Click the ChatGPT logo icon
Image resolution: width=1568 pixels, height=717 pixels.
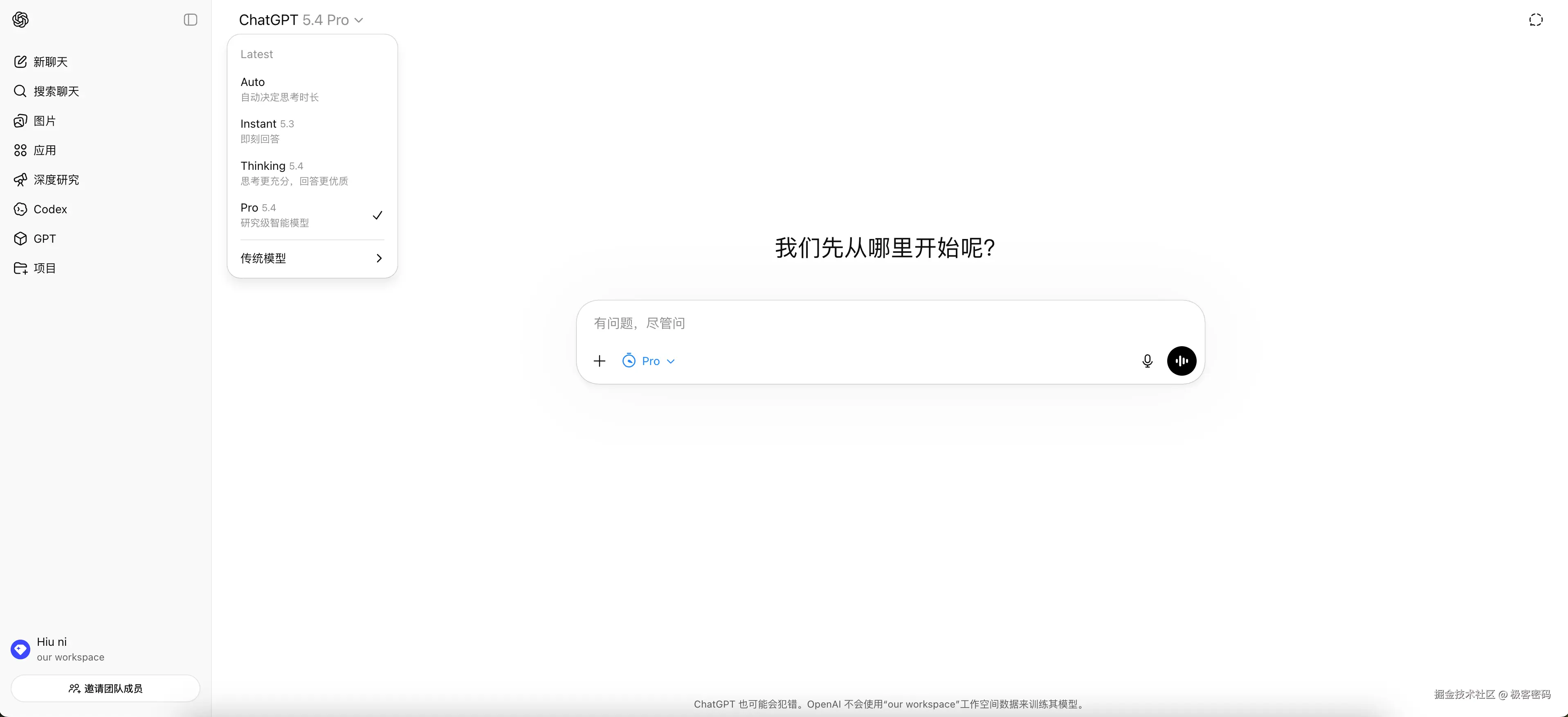[x=20, y=20]
